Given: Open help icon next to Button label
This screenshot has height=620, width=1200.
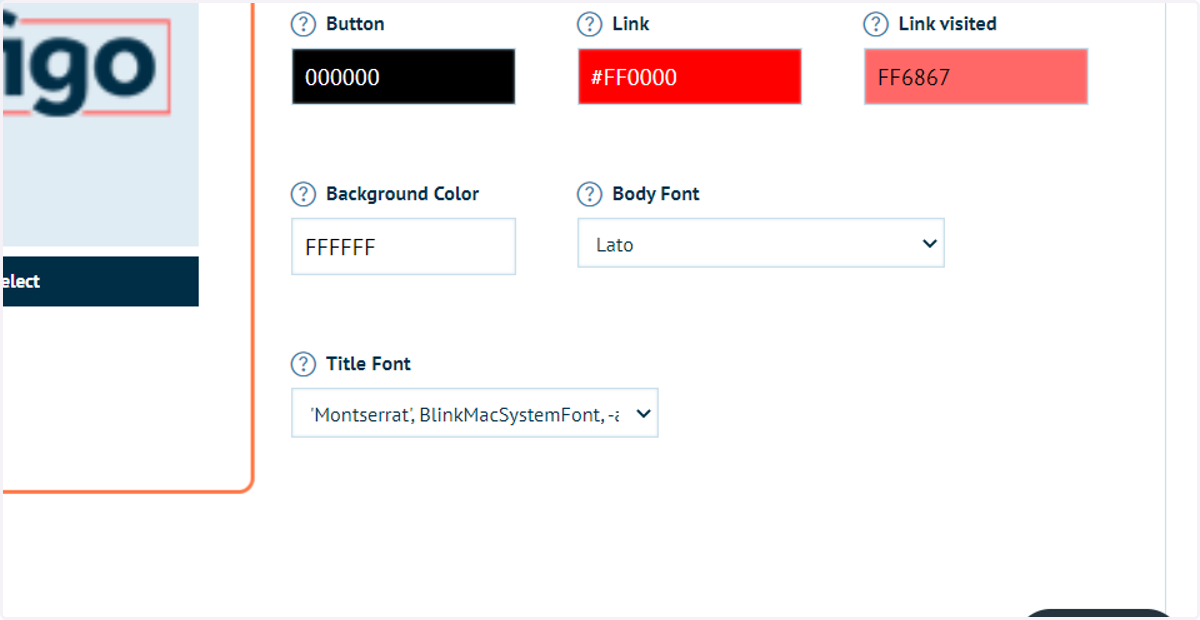Looking at the screenshot, I should click(303, 24).
